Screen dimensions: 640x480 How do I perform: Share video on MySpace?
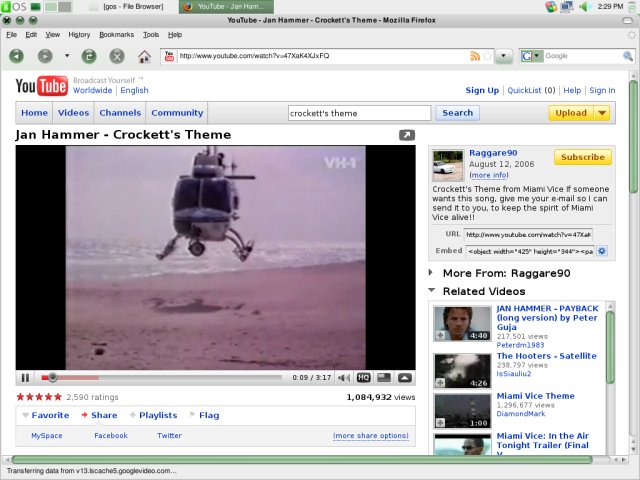pos(47,436)
